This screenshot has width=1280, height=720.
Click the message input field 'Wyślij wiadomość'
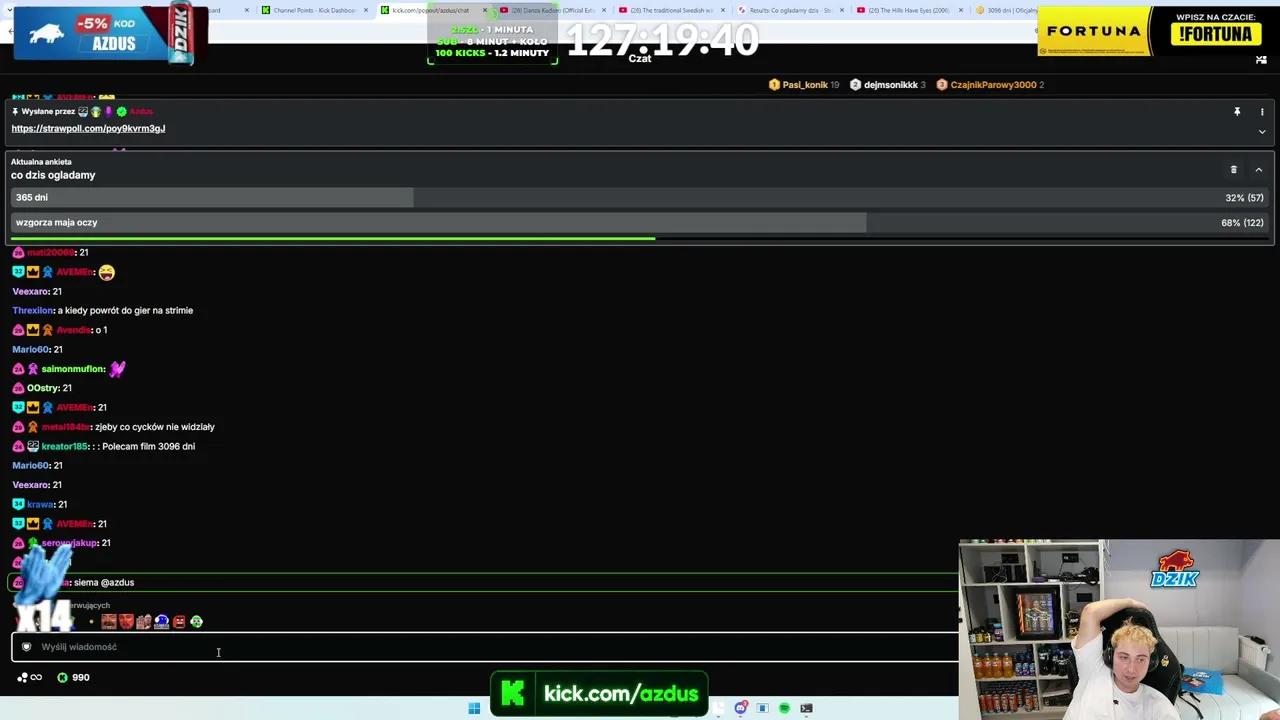click(485, 647)
